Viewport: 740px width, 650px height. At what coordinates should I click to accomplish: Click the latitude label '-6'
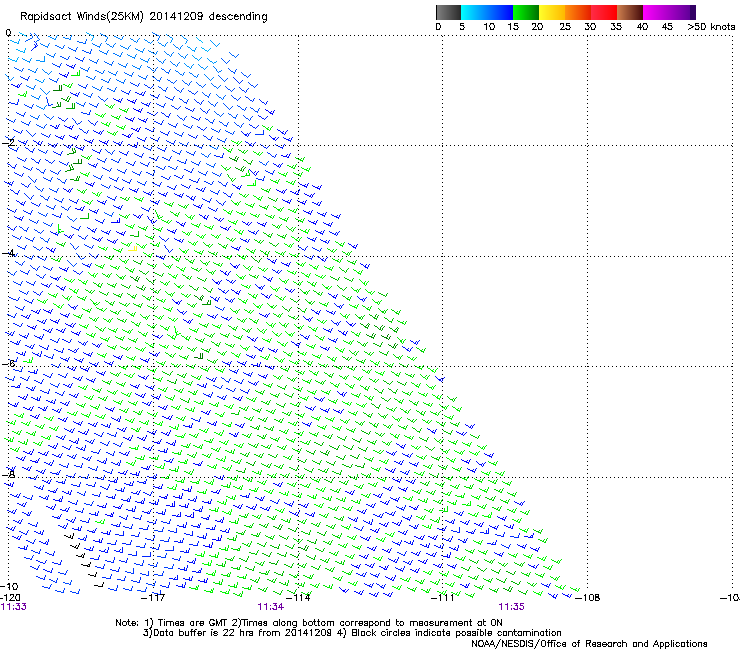pyautogui.click(x=8, y=363)
